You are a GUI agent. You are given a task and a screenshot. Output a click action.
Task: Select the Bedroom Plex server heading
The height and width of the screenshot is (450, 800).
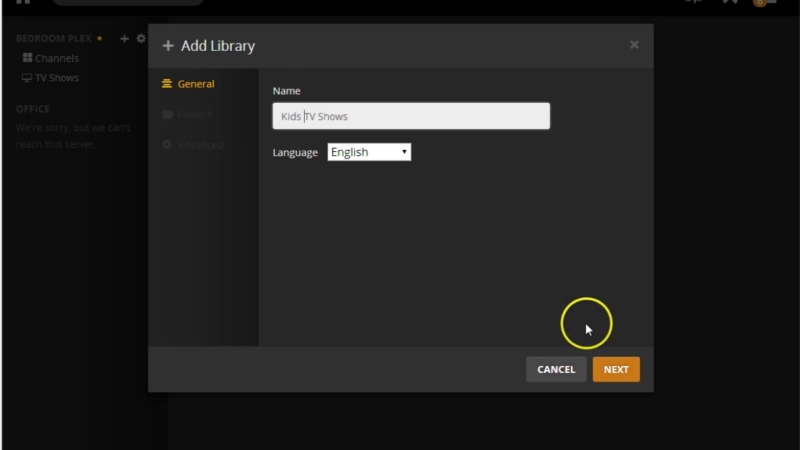coord(54,39)
